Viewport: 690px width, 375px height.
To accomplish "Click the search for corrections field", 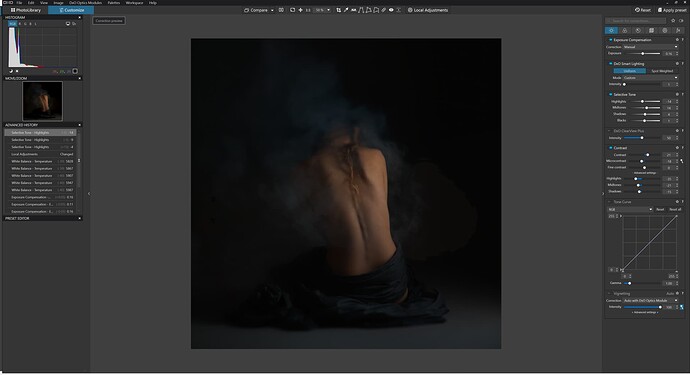I will (x=636, y=21).
